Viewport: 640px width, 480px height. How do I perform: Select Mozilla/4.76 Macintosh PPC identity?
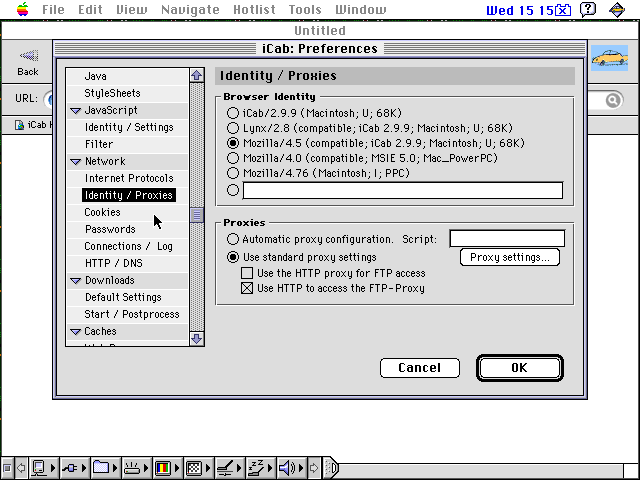[x=233, y=173]
